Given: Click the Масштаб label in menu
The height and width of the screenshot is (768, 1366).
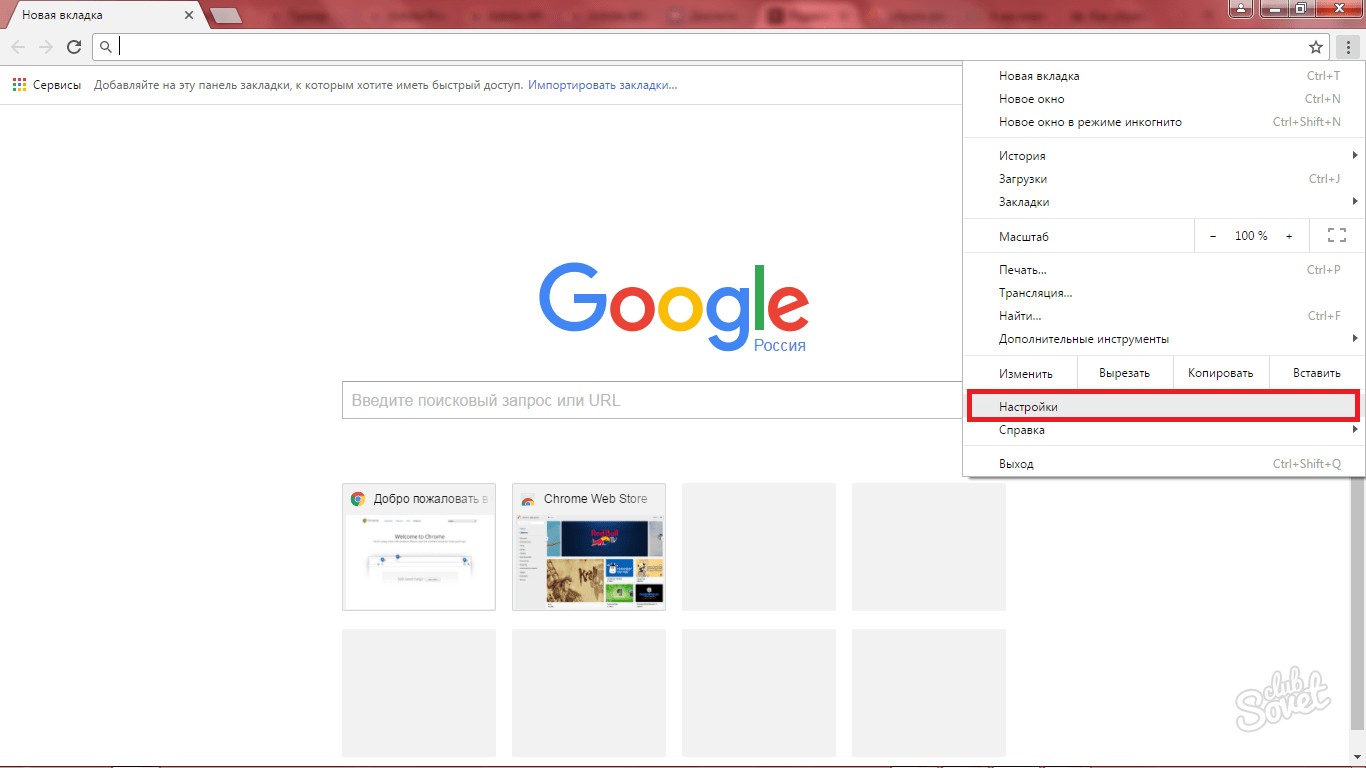Looking at the screenshot, I should (1024, 237).
